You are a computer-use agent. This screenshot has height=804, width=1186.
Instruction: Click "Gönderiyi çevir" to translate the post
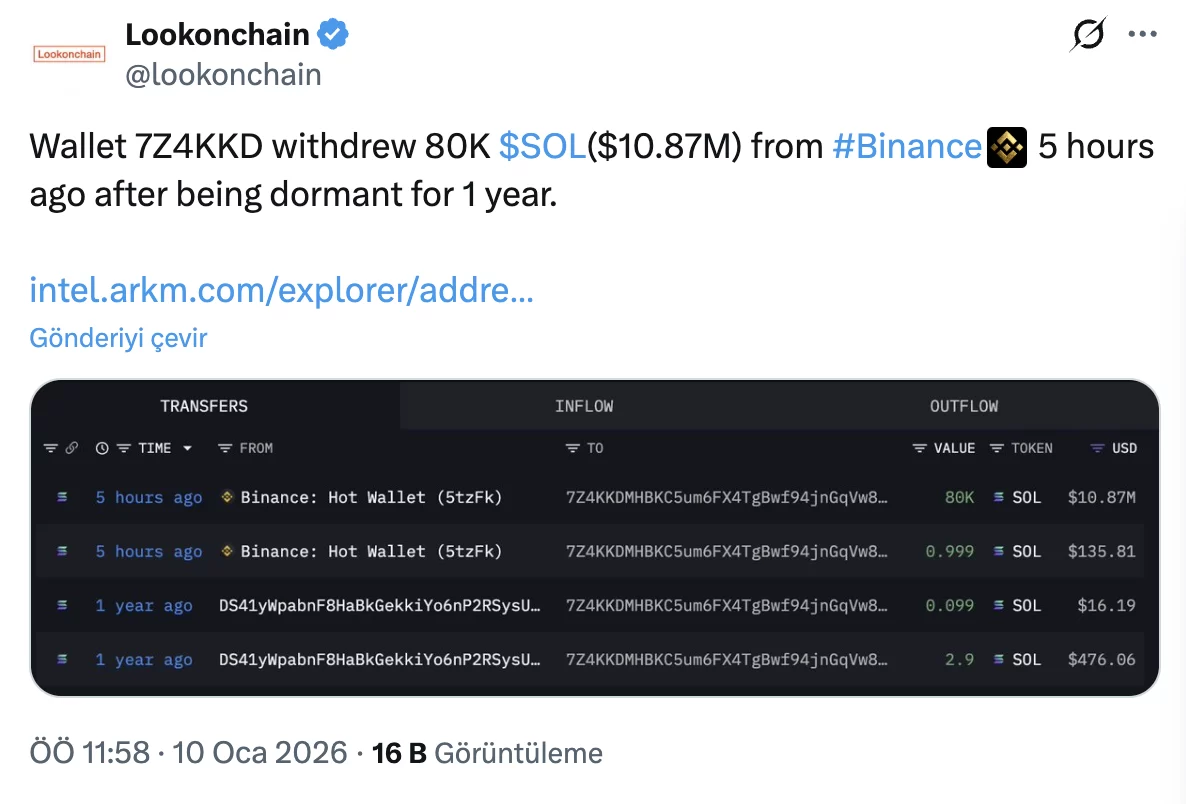click(x=118, y=338)
